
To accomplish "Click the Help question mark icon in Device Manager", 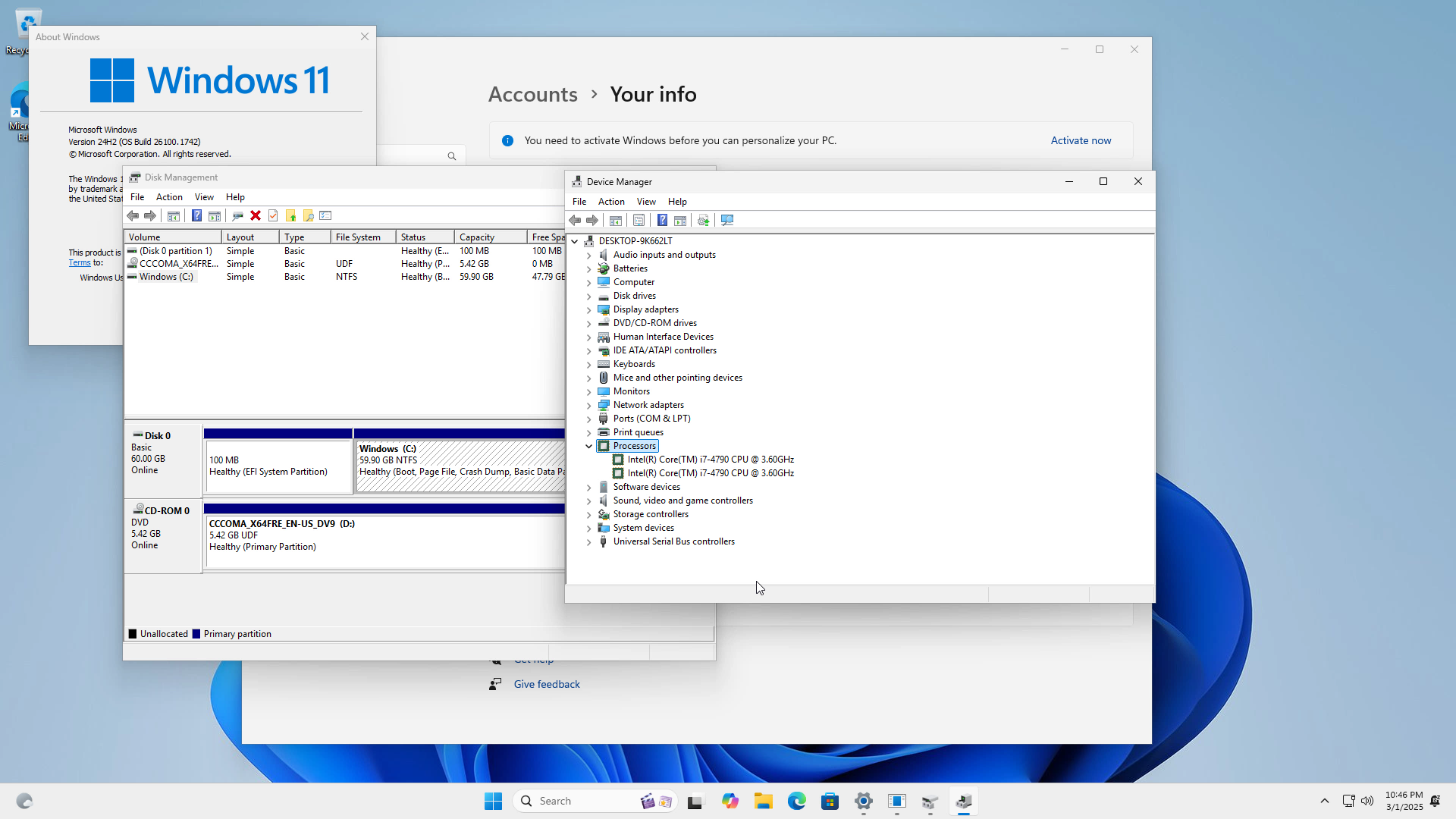I will tap(662, 221).
